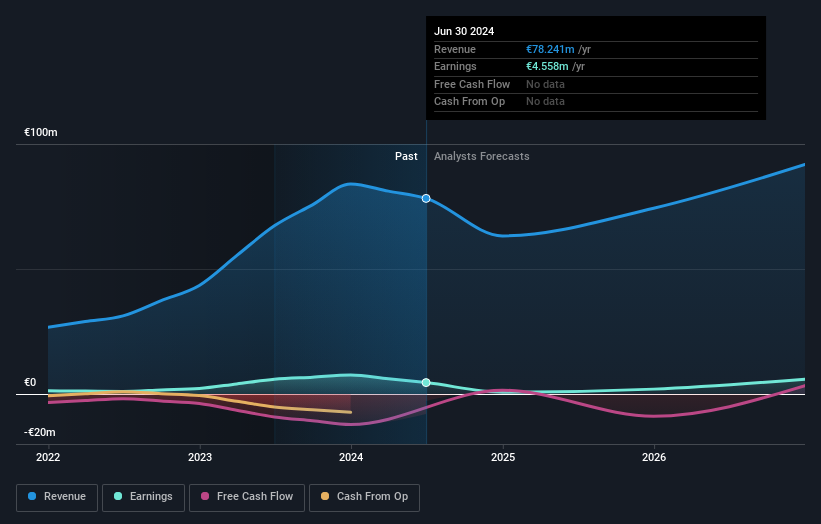Screen dimensions: 821x524
Task: Click the 2024 x-axis label
Action: click(351, 457)
